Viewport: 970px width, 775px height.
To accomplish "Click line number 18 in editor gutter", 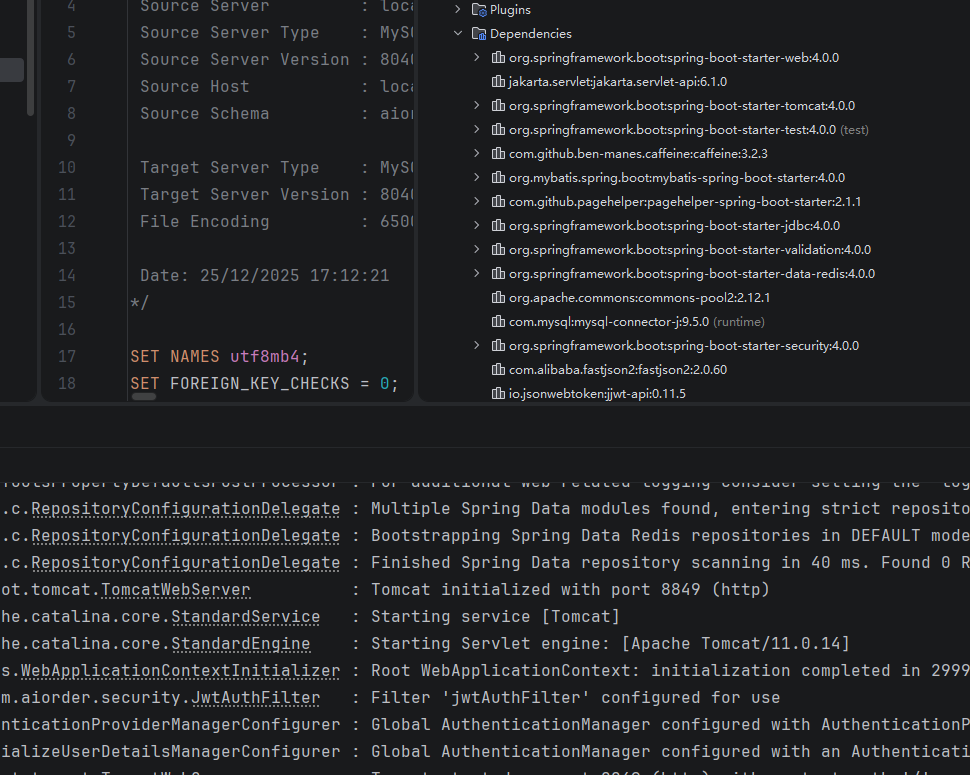I will [67, 383].
